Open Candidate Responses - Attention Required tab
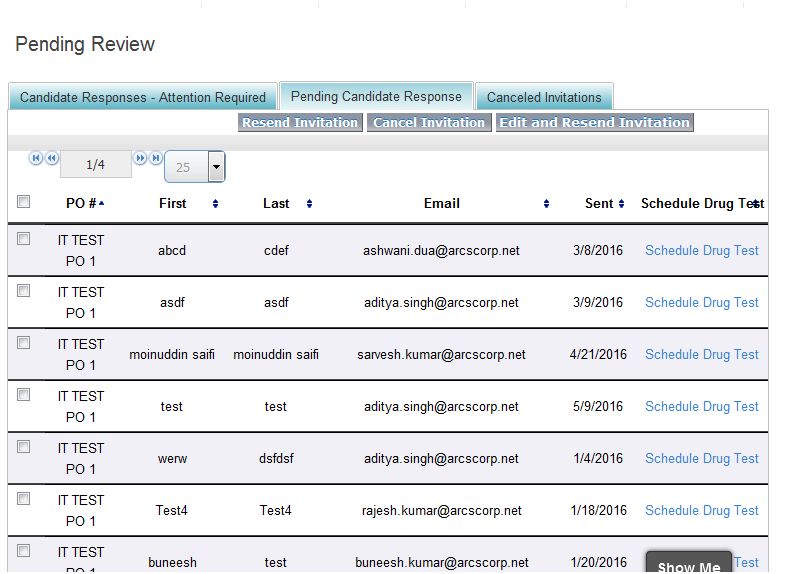This screenshot has width=801, height=574. pos(143,97)
